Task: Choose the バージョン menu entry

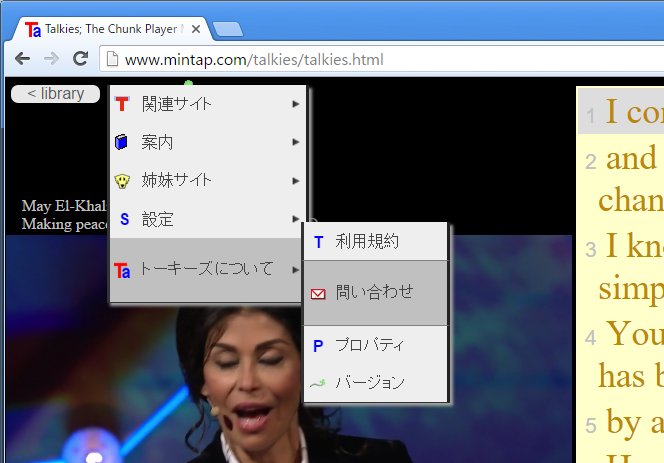Action: click(x=370, y=382)
